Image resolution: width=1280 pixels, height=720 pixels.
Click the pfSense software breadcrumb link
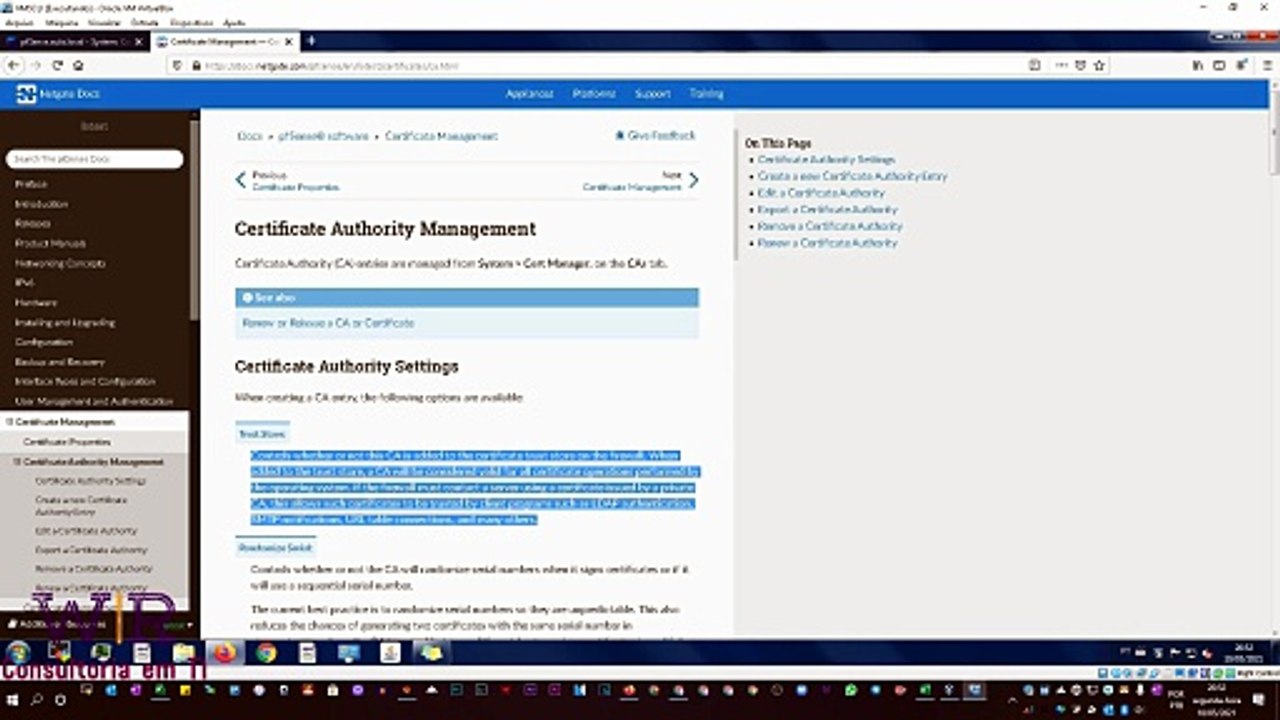click(x=324, y=136)
